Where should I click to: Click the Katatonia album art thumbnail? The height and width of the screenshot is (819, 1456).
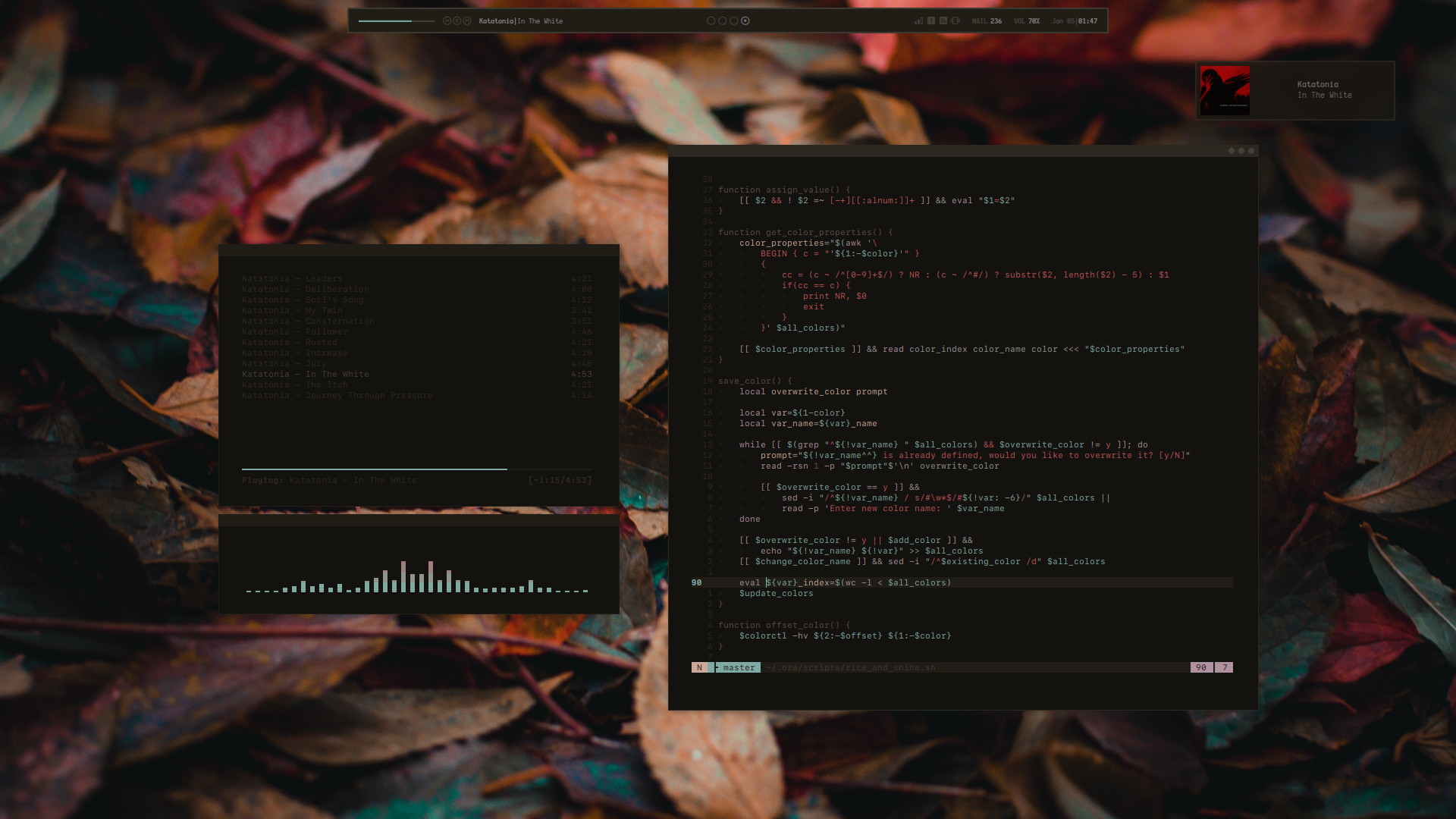1225,91
